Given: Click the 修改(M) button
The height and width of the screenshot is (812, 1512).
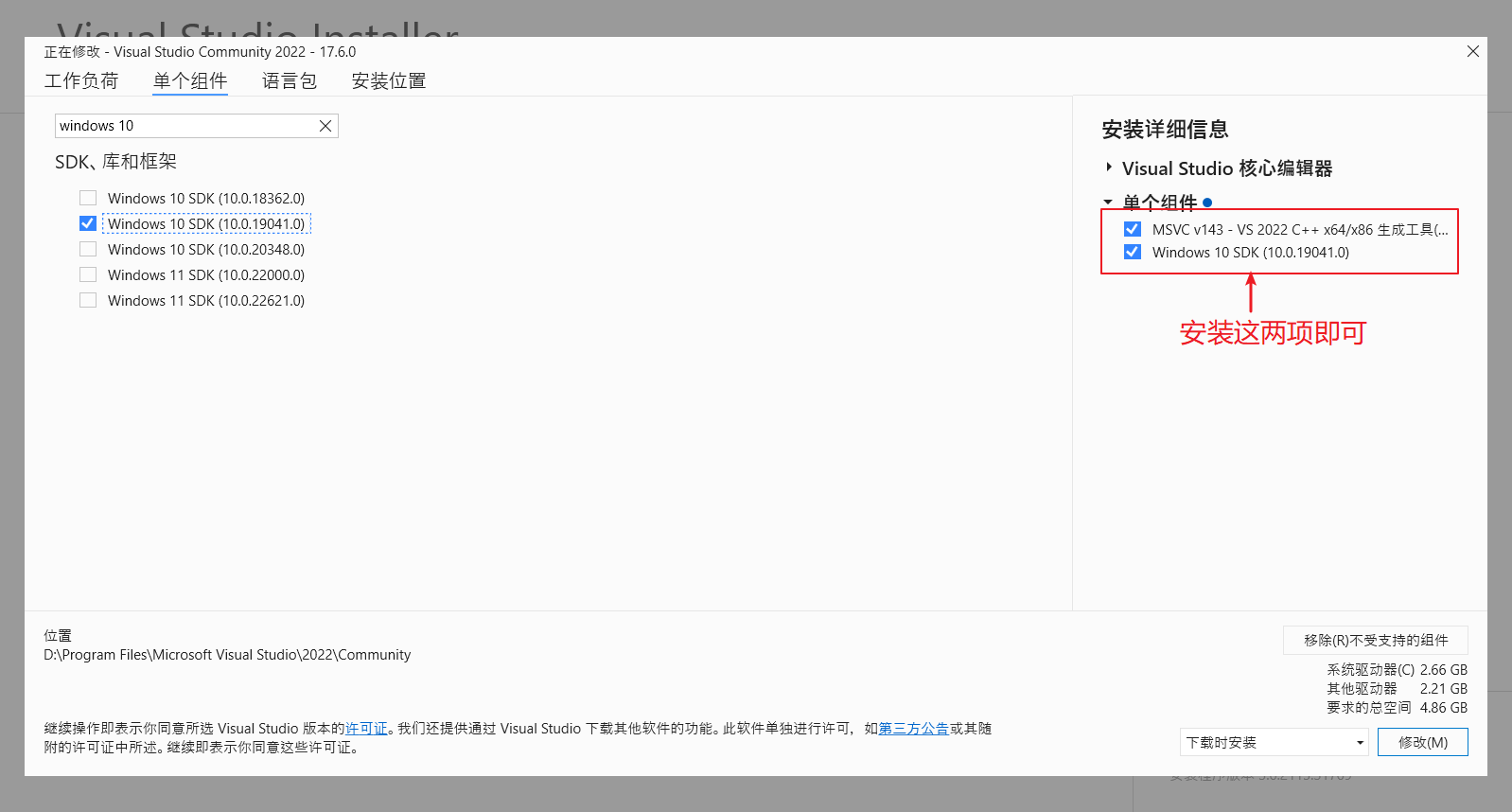Looking at the screenshot, I should (x=1423, y=742).
